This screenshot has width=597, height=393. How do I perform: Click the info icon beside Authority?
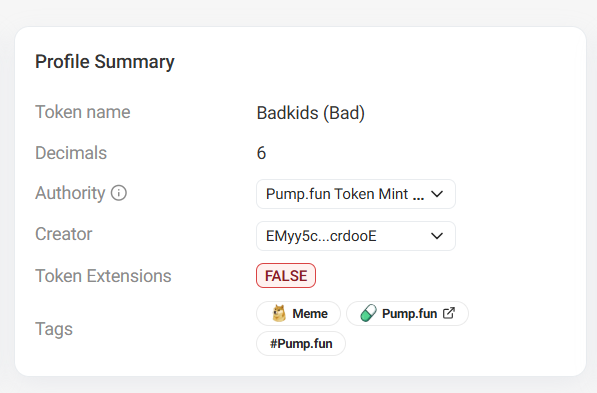119,193
